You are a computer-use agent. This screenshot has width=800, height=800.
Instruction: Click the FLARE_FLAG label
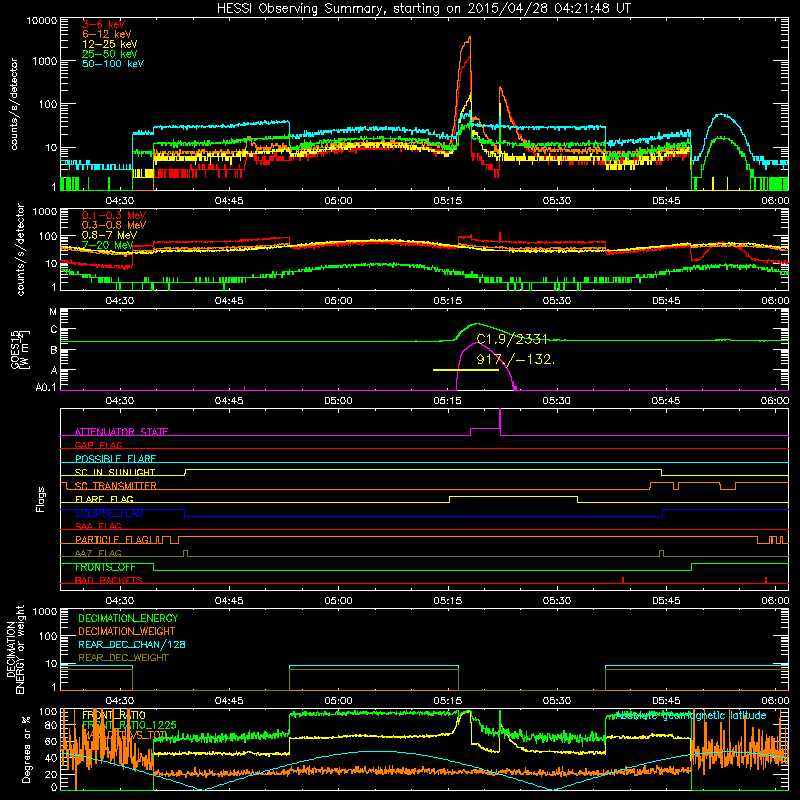tap(104, 499)
